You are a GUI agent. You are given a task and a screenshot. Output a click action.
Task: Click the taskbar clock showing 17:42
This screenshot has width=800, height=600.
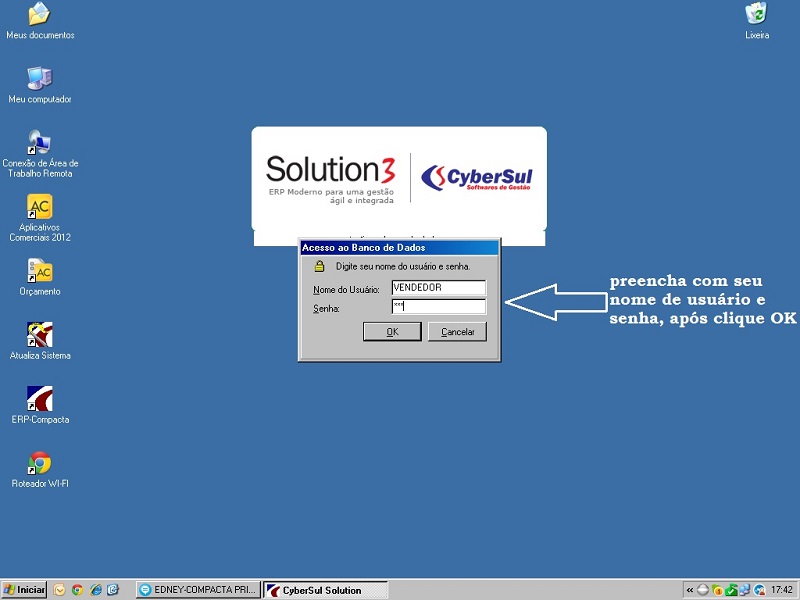pyautogui.click(x=781, y=590)
